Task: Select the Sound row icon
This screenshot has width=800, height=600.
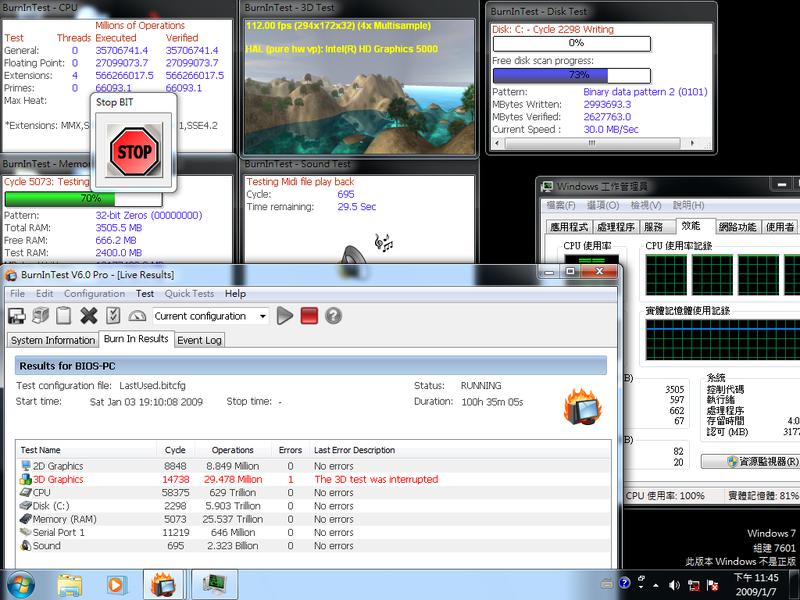Action: tap(26, 545)
